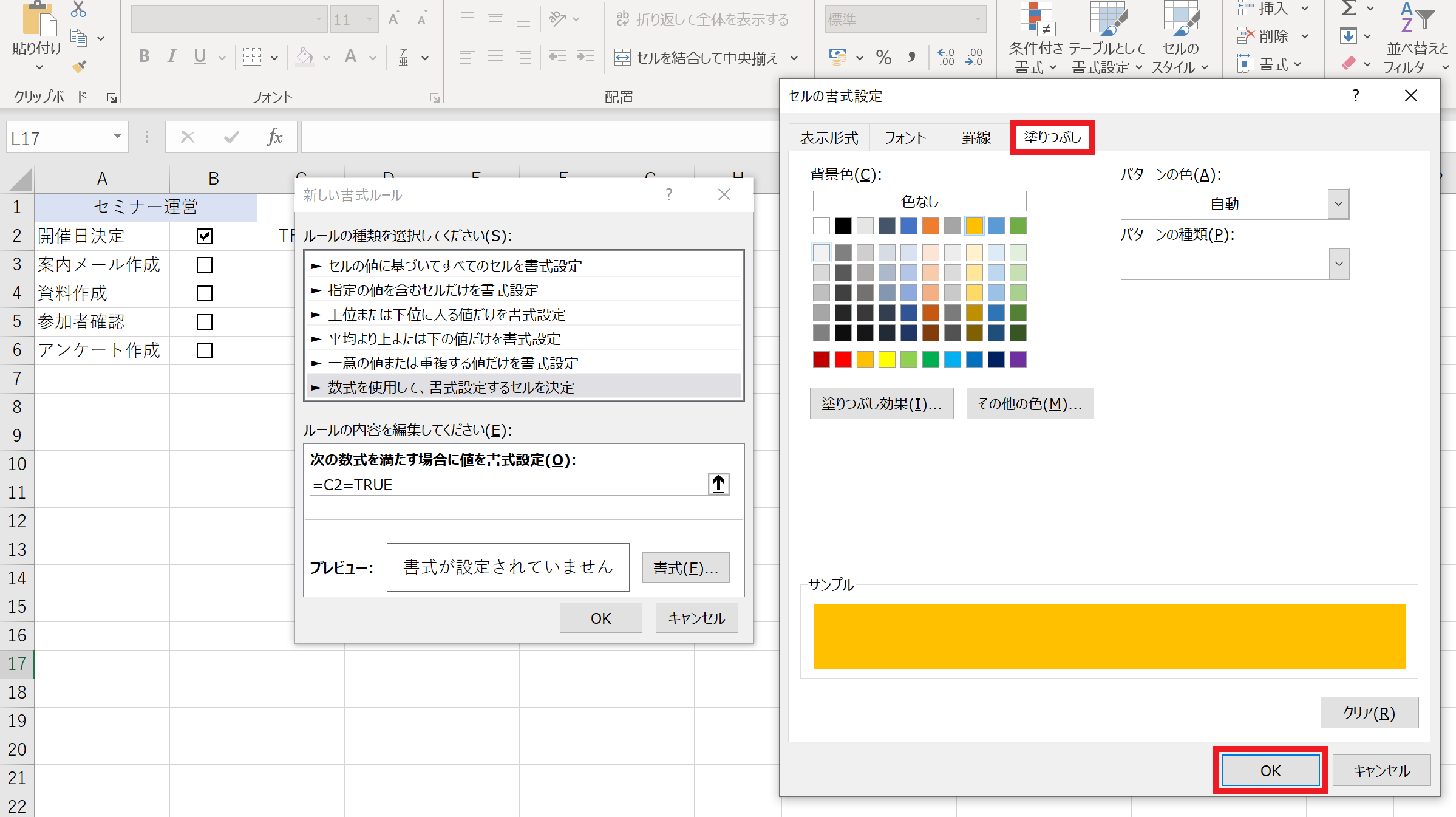
Task: Switch to the 塗りつぶし tab
Action: (1052, 137)
